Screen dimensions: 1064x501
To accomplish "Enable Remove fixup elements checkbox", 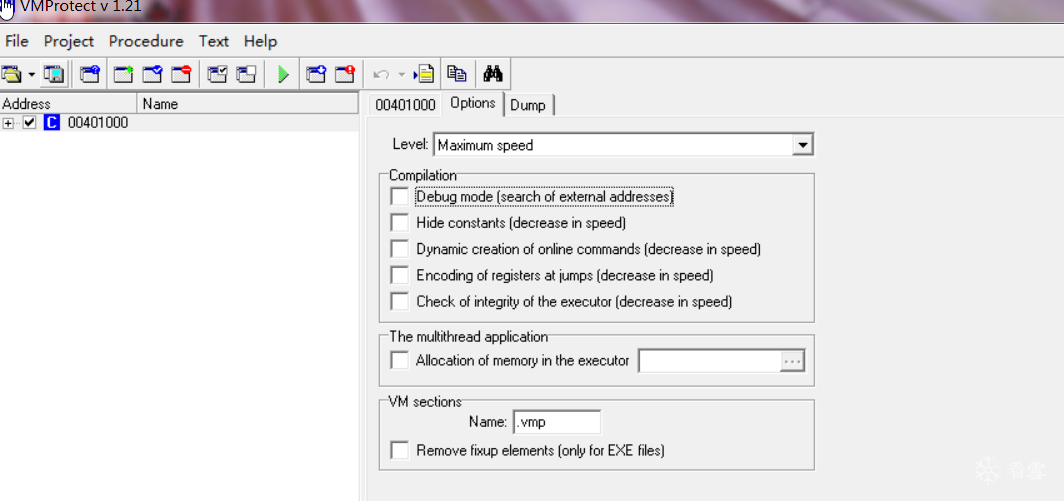I will click(400, 449).
